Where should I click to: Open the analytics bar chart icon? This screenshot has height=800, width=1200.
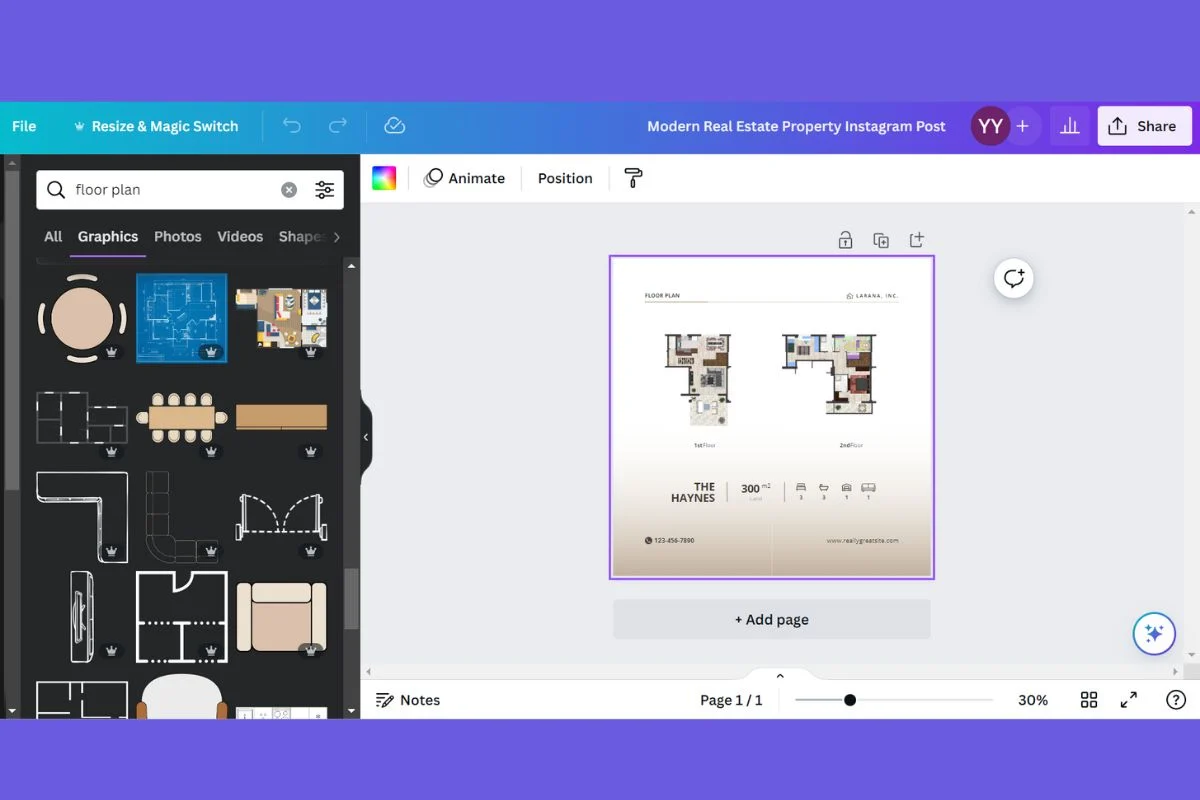(1070, 126)
